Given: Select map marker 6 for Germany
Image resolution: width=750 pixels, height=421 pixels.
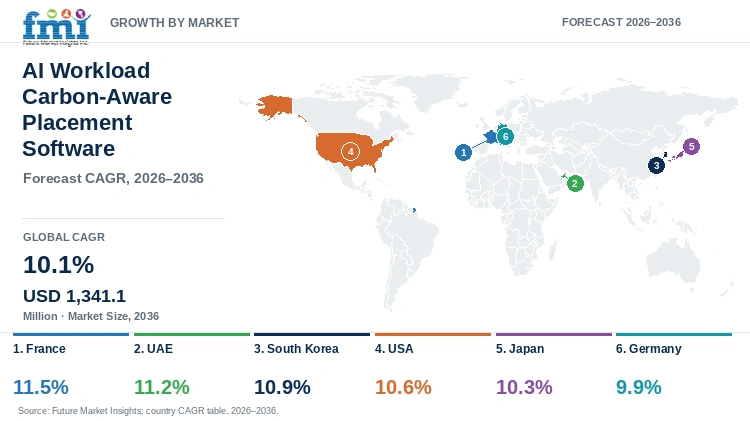Looking at the screenshot, I should pos(505,136).
